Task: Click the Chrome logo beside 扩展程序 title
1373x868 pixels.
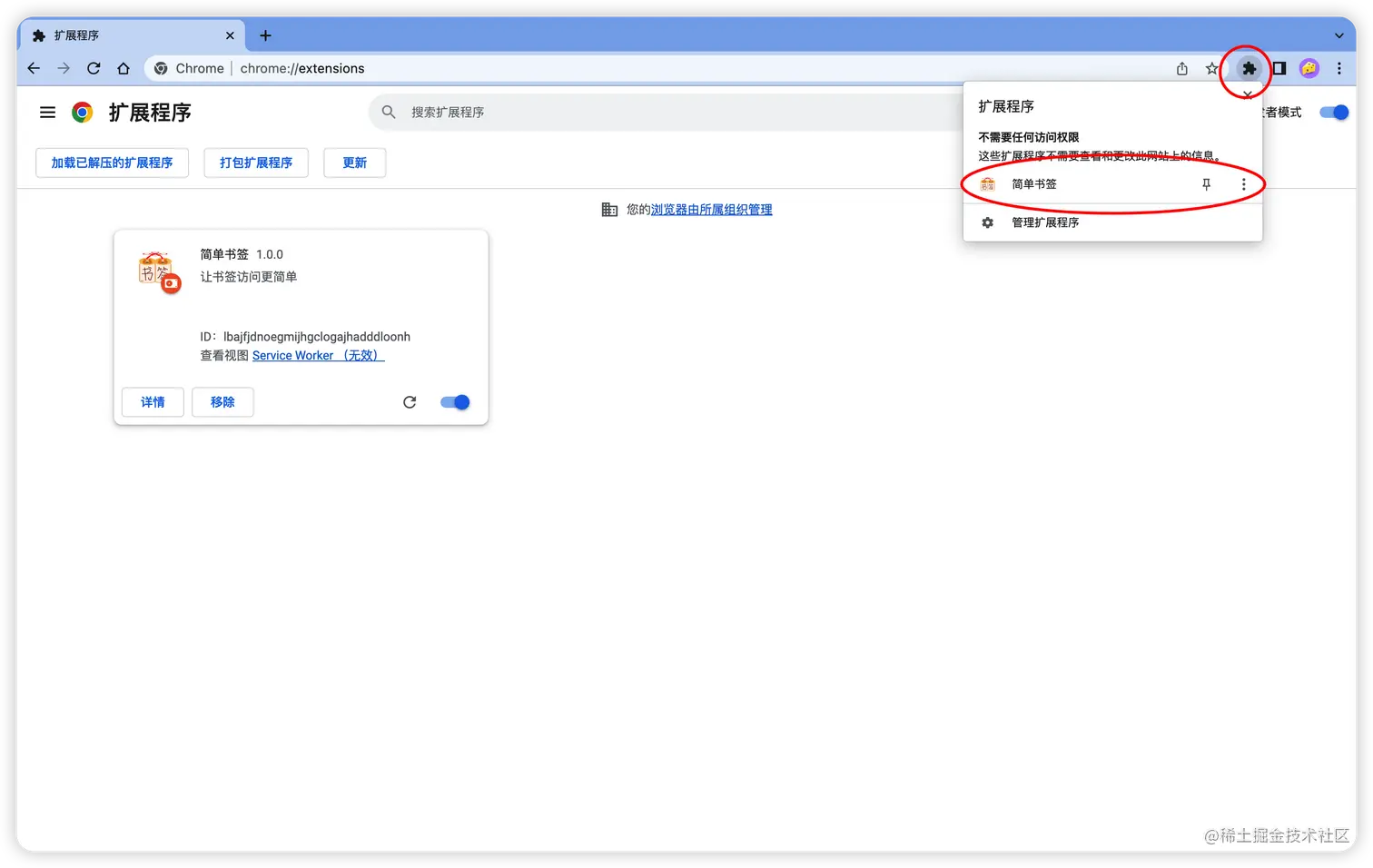Action: (83, 113)
